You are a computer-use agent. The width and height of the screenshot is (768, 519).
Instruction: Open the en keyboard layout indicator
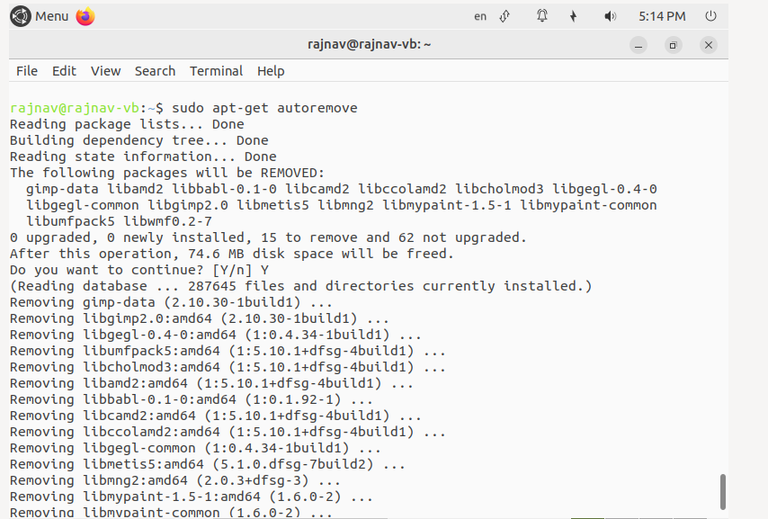(x=480, y=16)
